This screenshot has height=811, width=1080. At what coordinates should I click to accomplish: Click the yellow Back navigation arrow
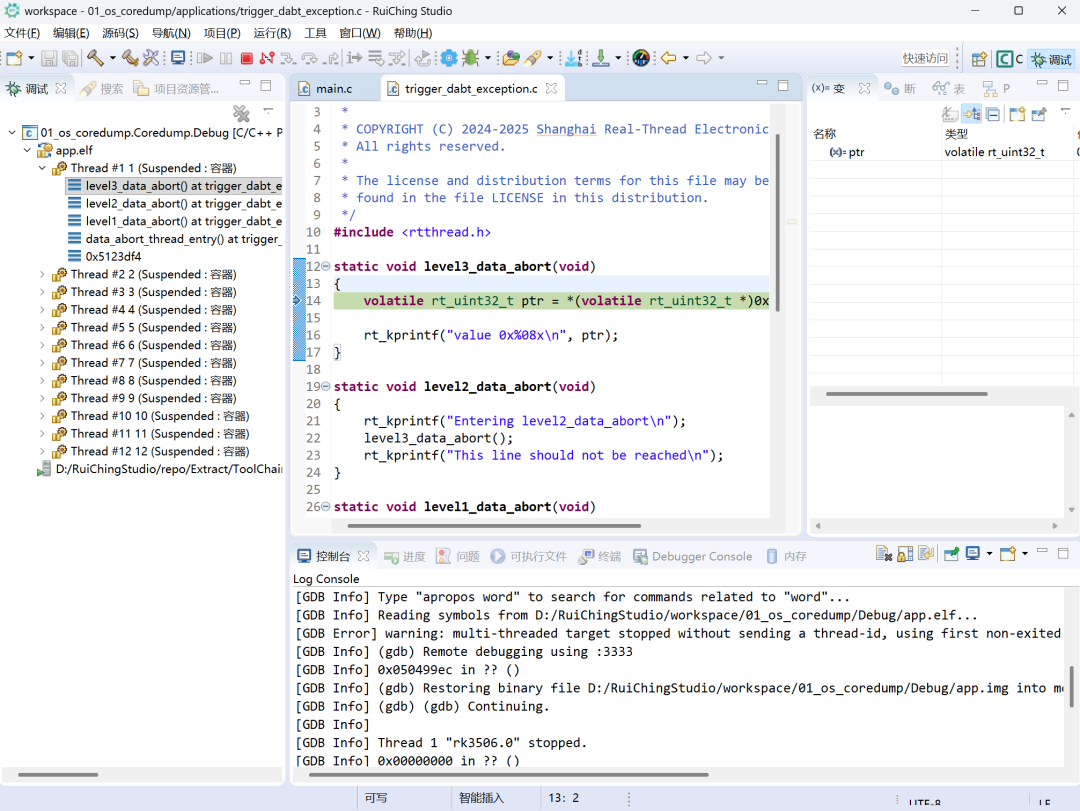[669, 59]
